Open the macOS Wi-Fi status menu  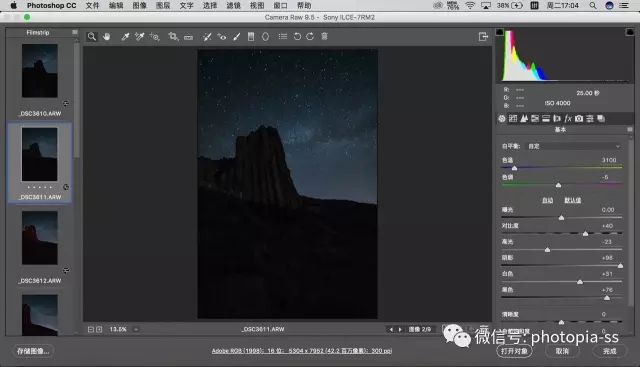pyautogui.click(x=470, y=5)
